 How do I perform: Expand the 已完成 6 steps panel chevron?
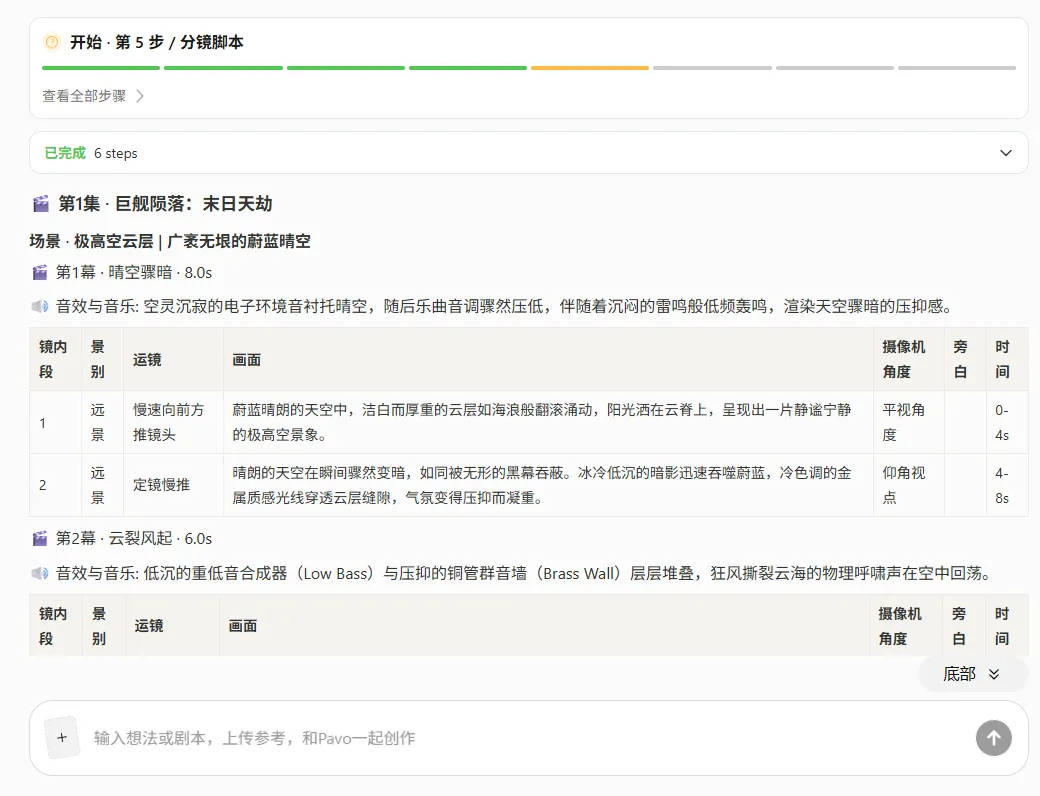(x=1006, y=153)
